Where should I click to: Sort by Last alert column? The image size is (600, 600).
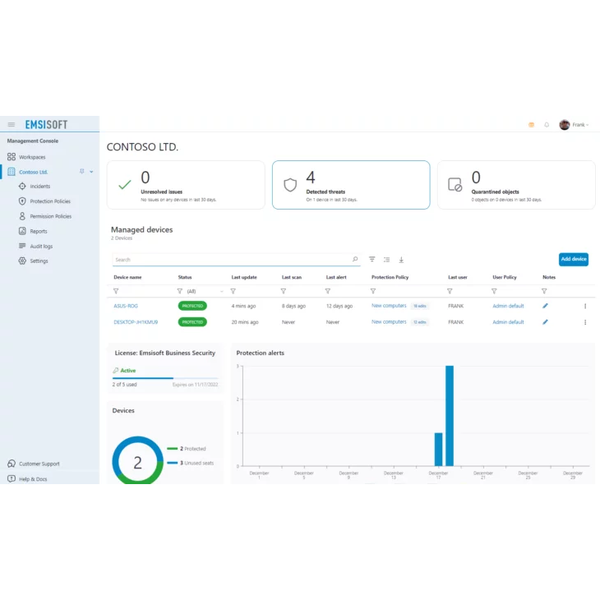[x=336, y=277]
